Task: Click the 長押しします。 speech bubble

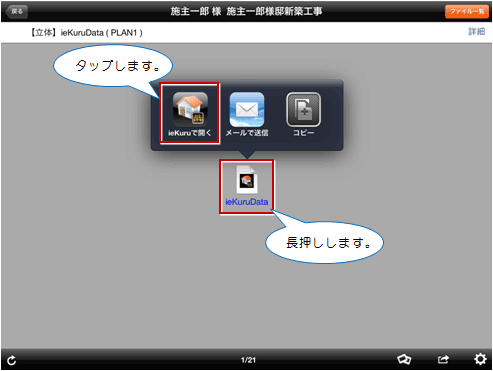Action: pyautogui.click(x=324, y=243)
